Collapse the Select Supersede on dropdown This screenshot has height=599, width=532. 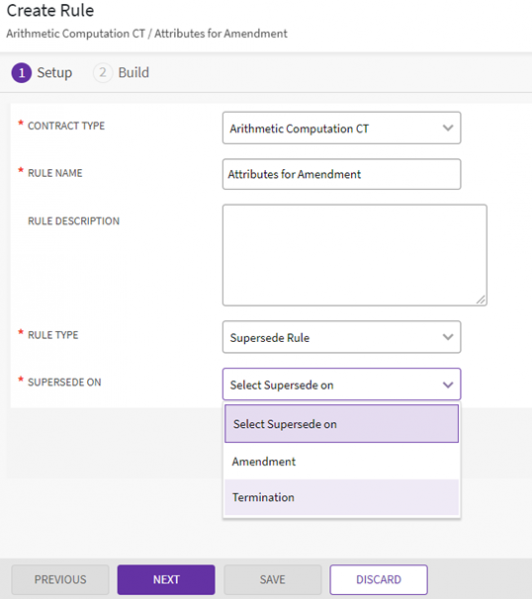[341, 384]
